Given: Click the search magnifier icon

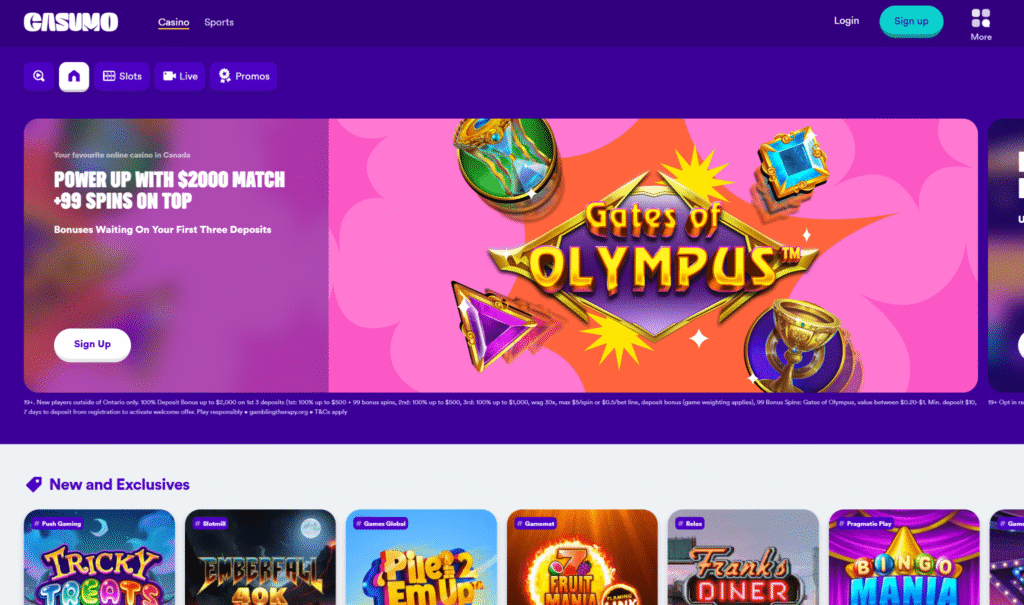Looking at the screenshot, I should click(39, 76).
